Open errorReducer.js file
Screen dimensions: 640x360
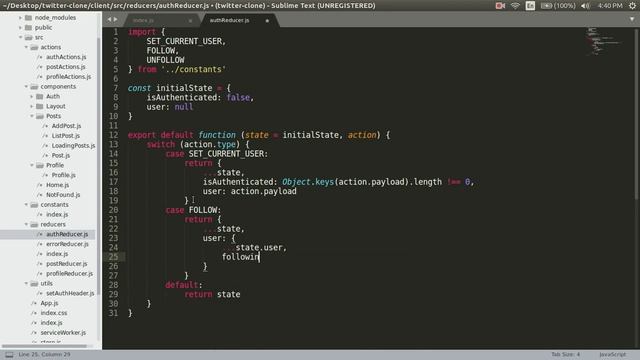point(67,244)
